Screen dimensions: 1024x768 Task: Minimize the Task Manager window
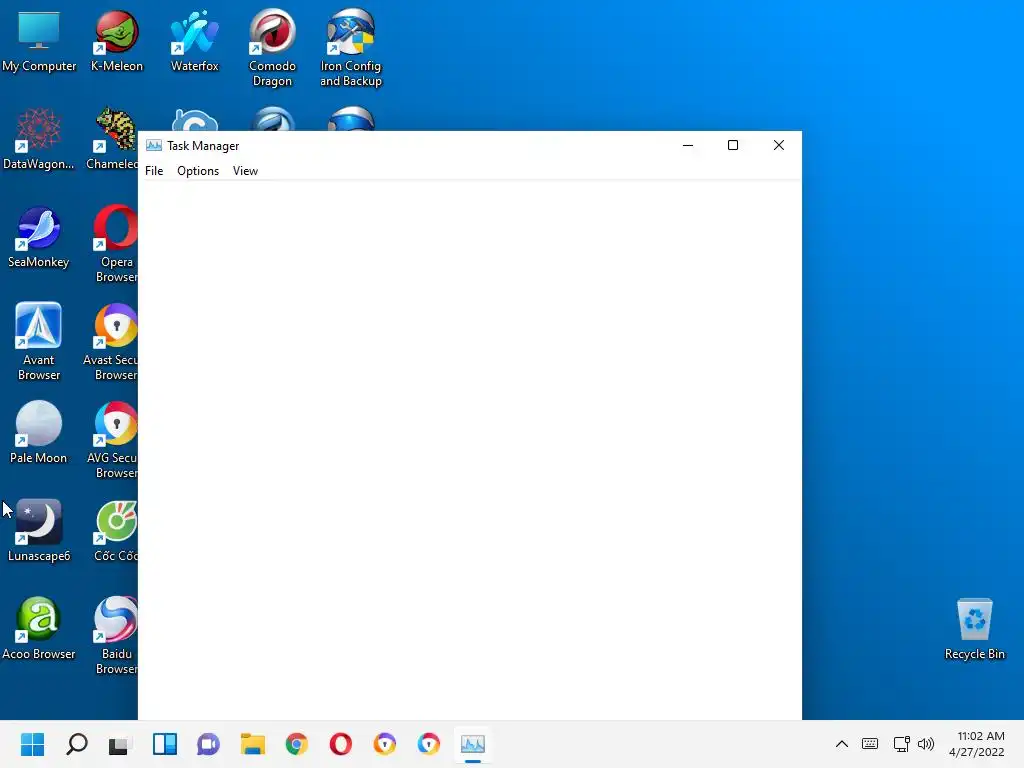click(x=688, y=146)
